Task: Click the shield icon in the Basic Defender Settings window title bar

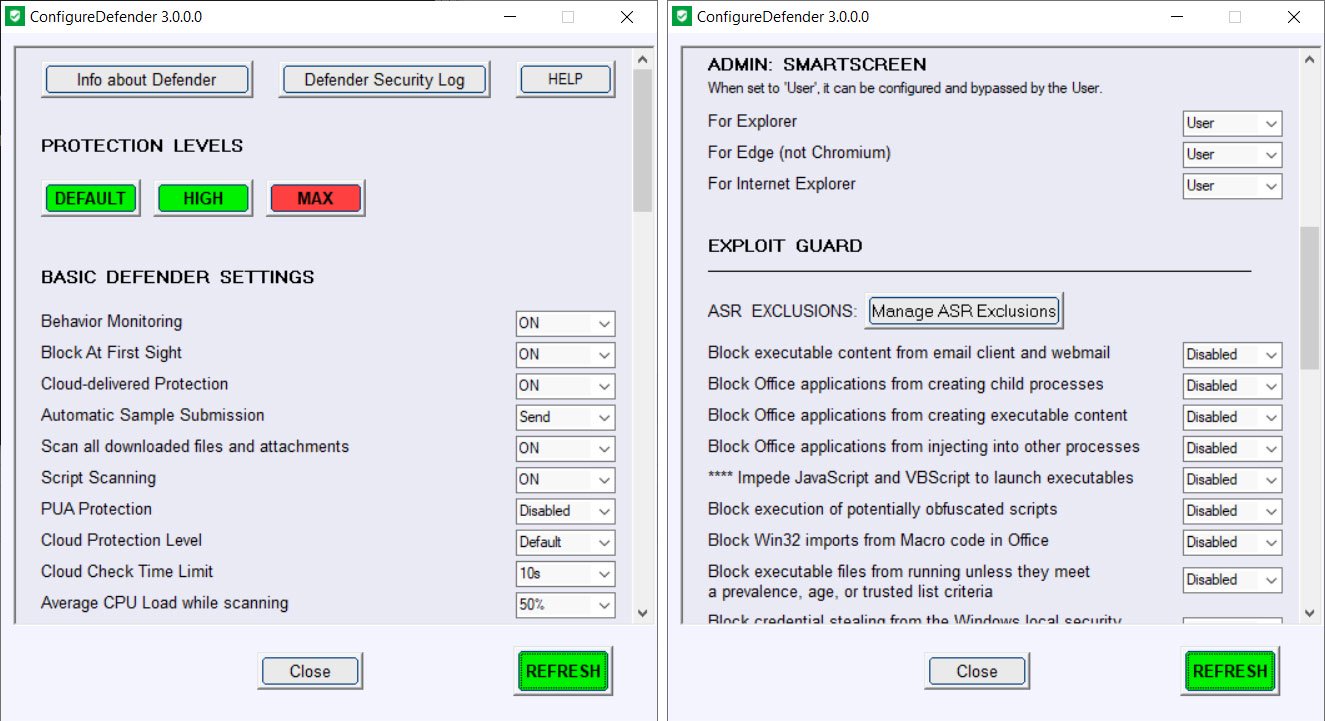Action: click(x=15, y=17)
